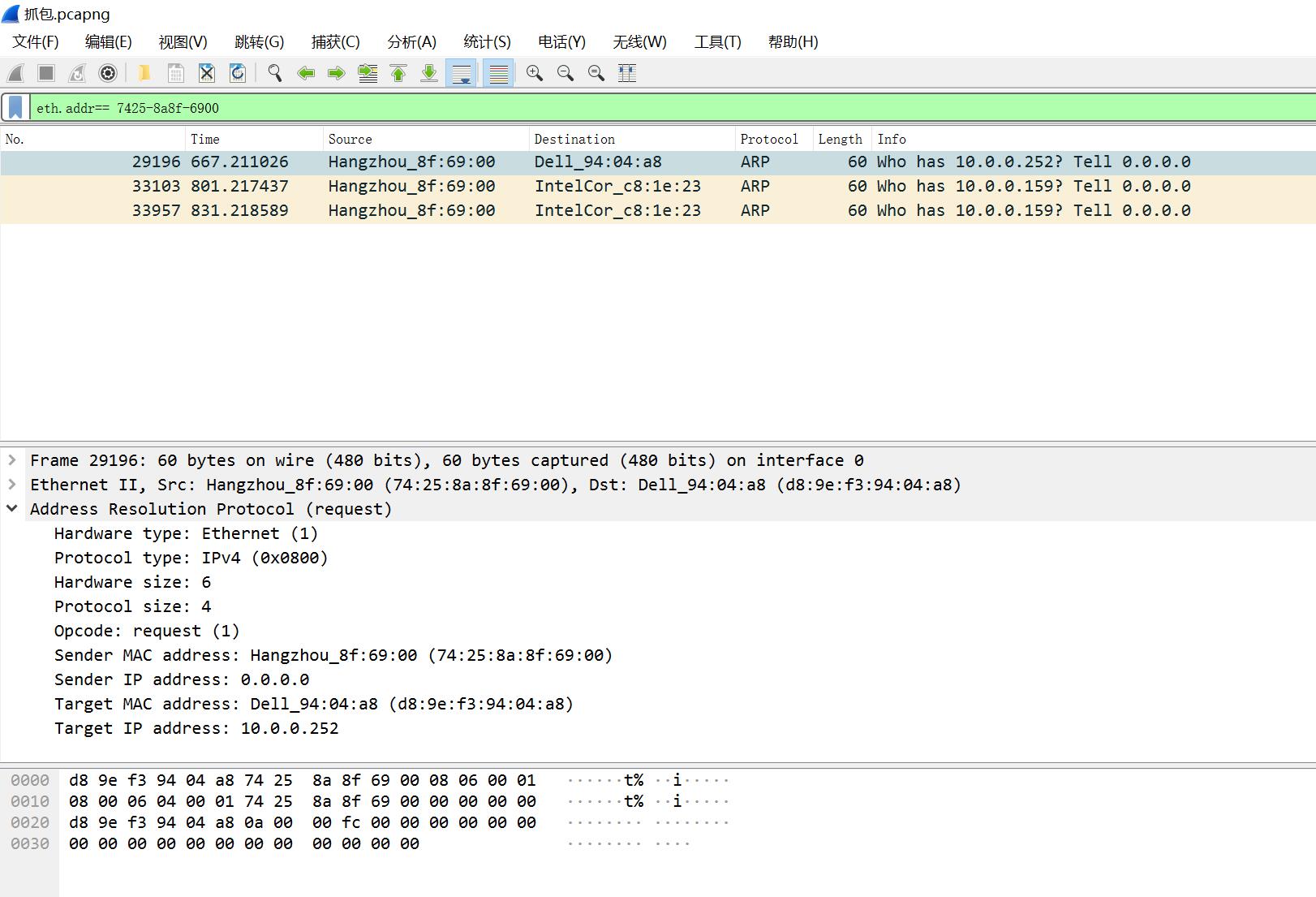Open the 统计(S) menu
1316x897 pixels.
487,42
